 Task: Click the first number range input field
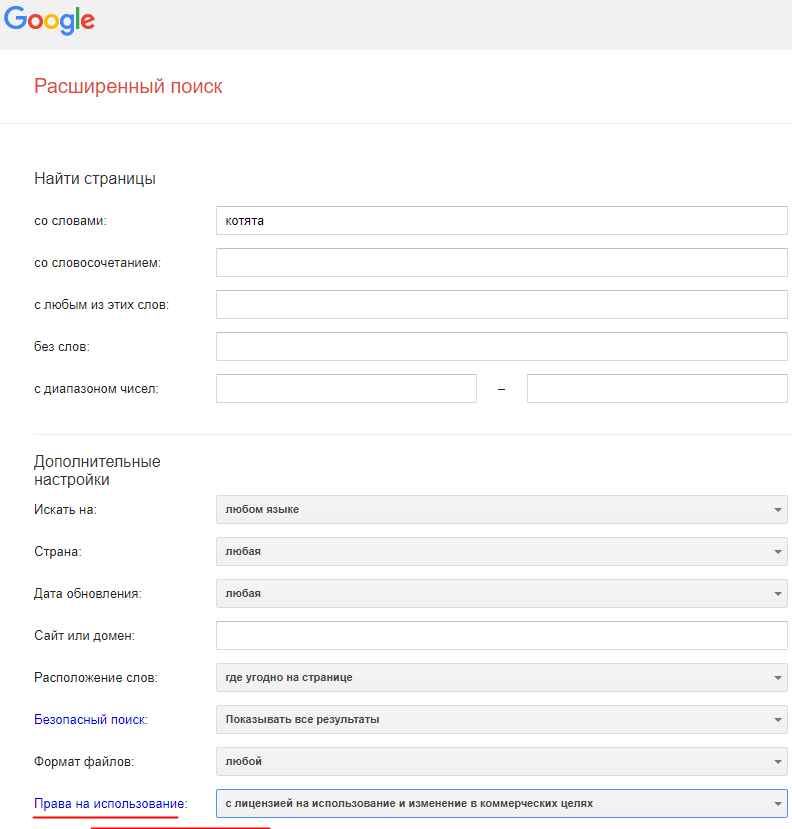click(345, 388)
